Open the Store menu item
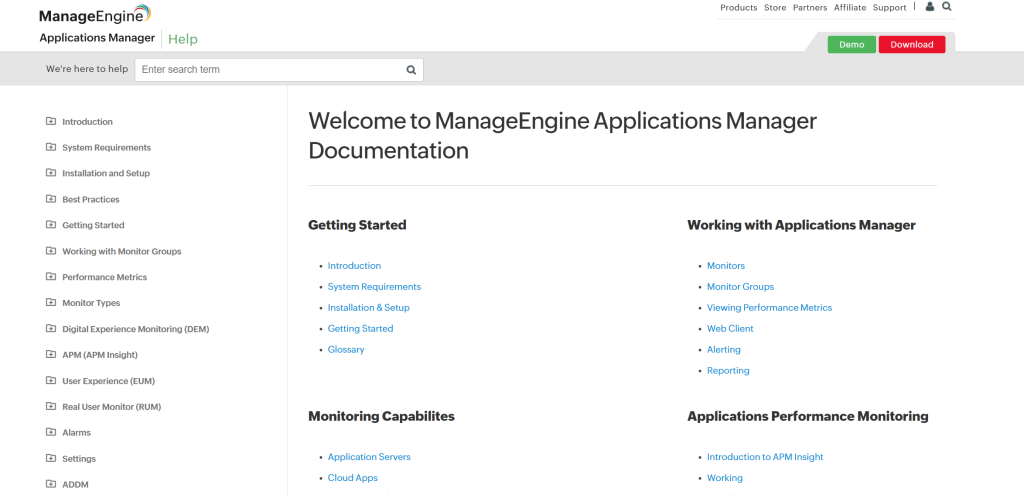This screenshot has width=1024, height=495. (775, 8)
